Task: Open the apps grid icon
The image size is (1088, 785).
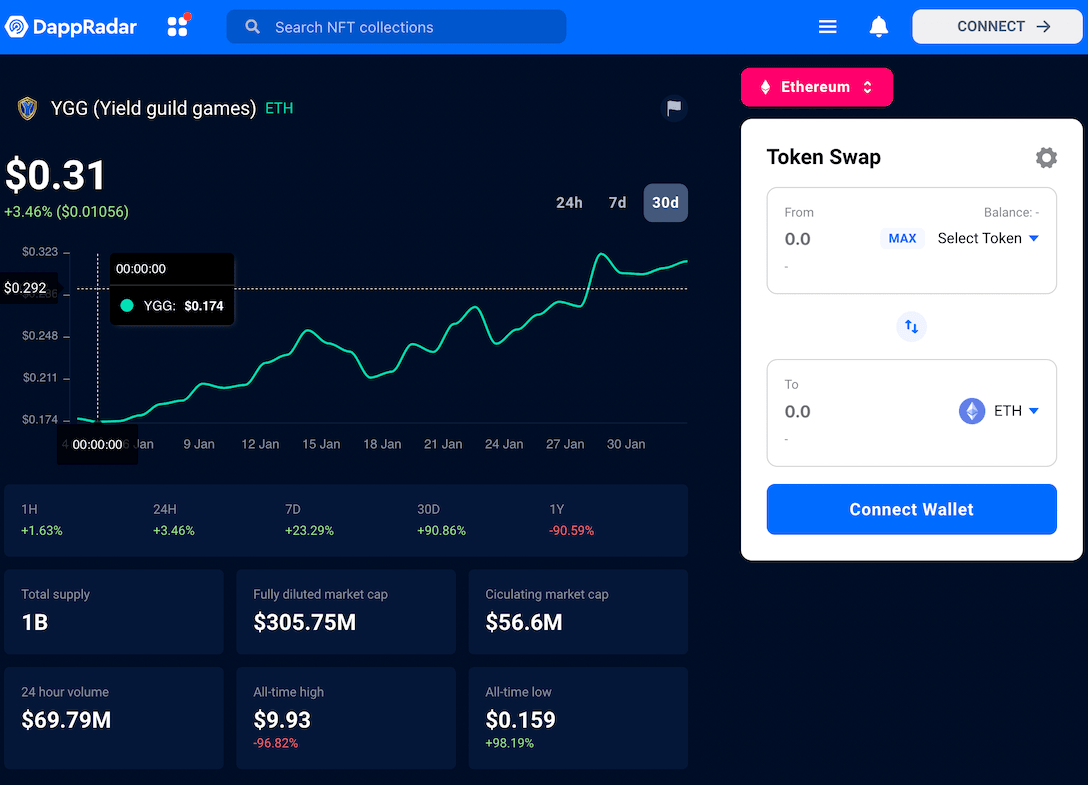Action: pyautogui.click(x=178, y=27)
